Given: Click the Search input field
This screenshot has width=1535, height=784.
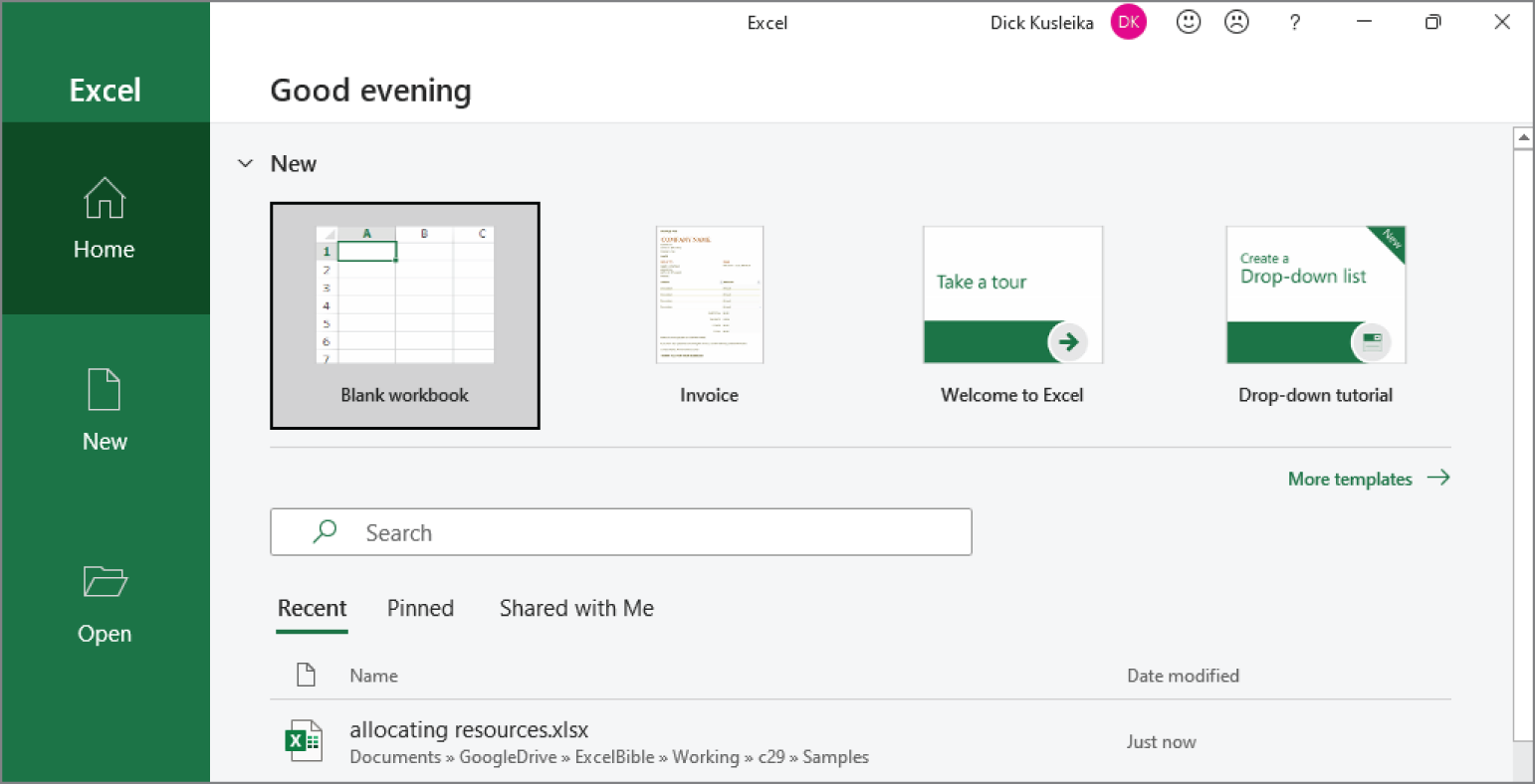Looking at the screenshot, I should (x=621, y=532).
